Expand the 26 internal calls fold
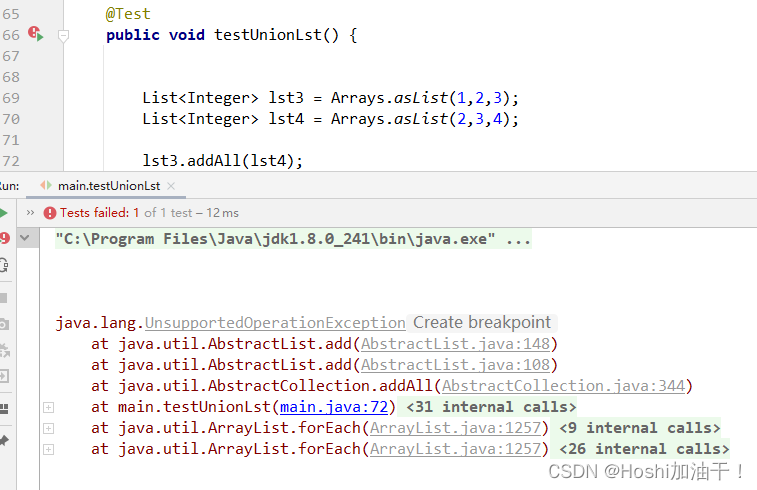 click(644, 449)
